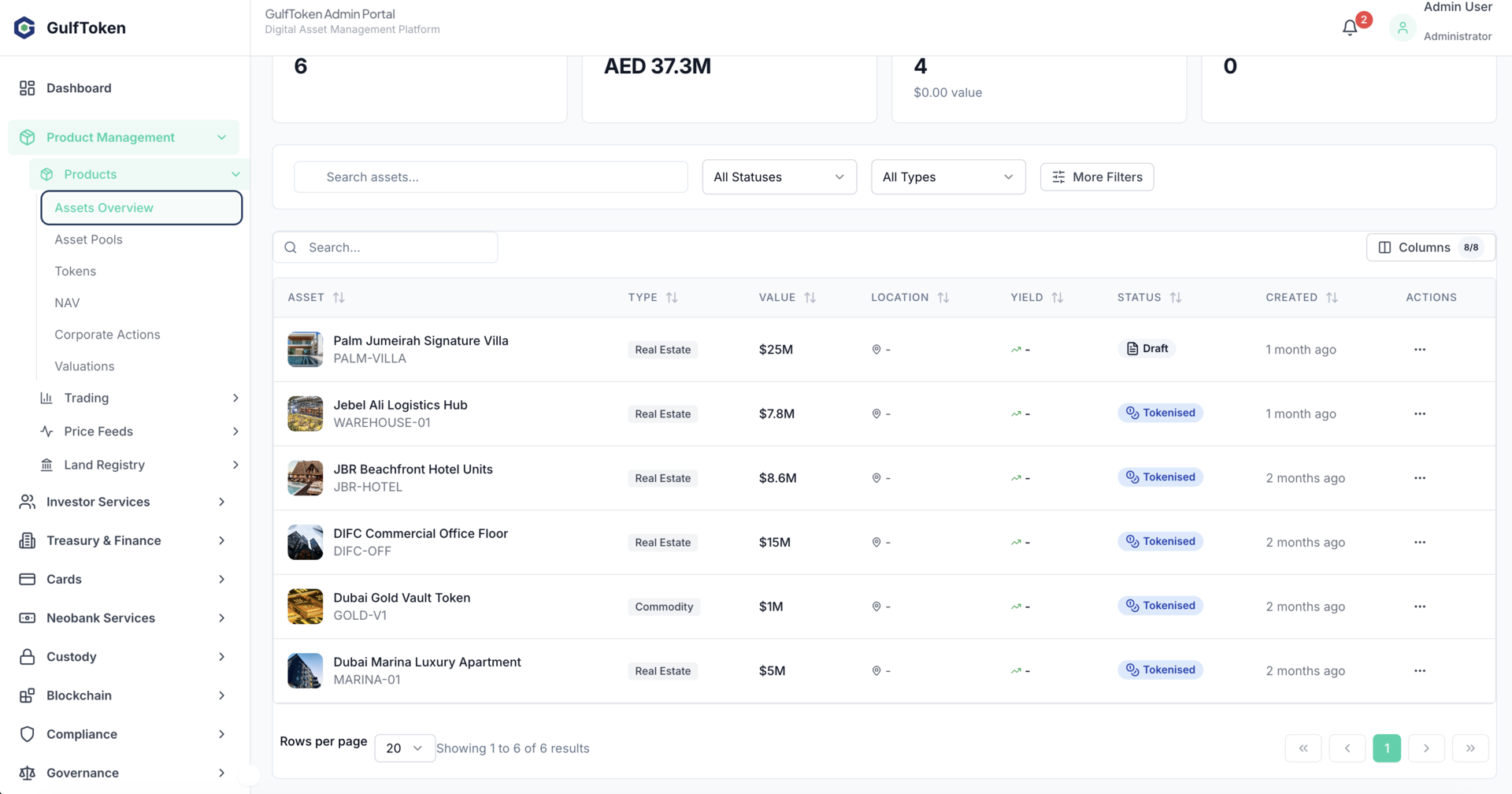Viewport: 1512px width, 794px height.
Task: Open actions menu for Palm Jumeirah Signature Villa
Action: point(1419,349)
